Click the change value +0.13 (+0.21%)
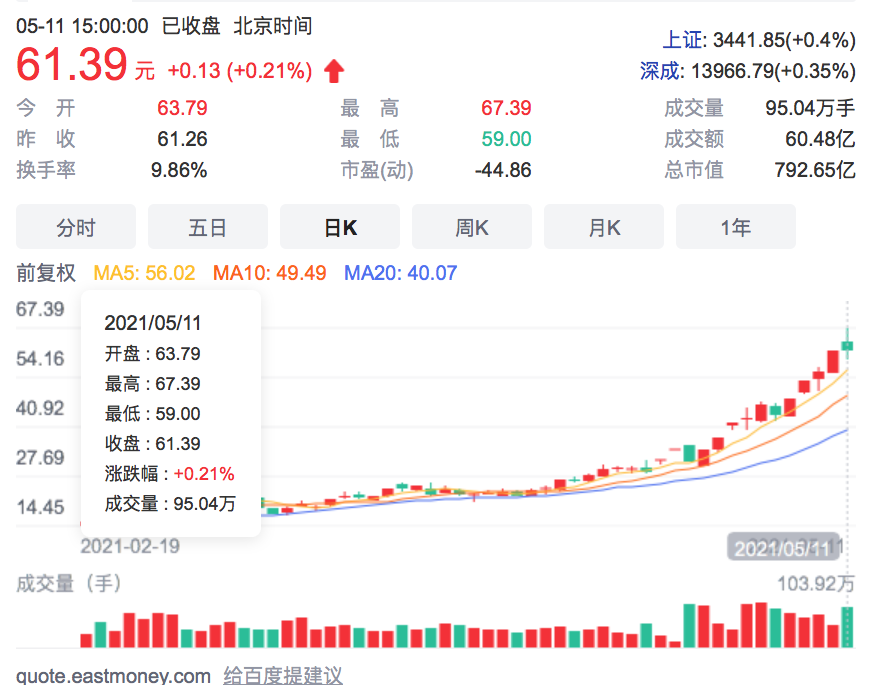This screenshot has width=870, height=685. click(240, 71)
